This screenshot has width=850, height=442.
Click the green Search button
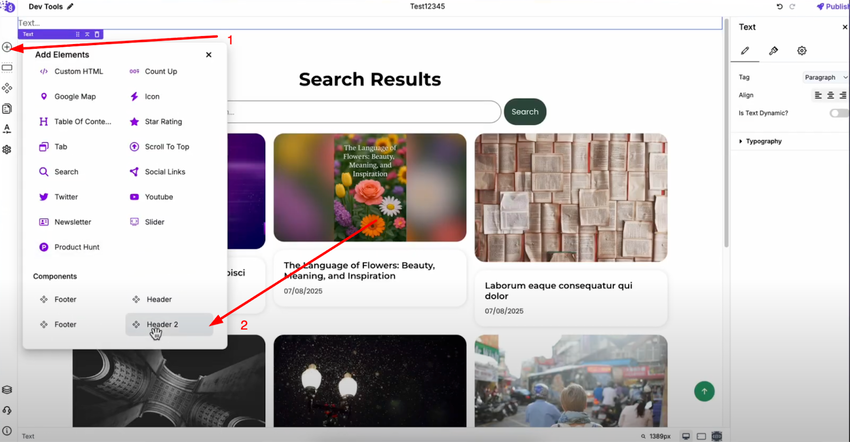click(525, 112)
